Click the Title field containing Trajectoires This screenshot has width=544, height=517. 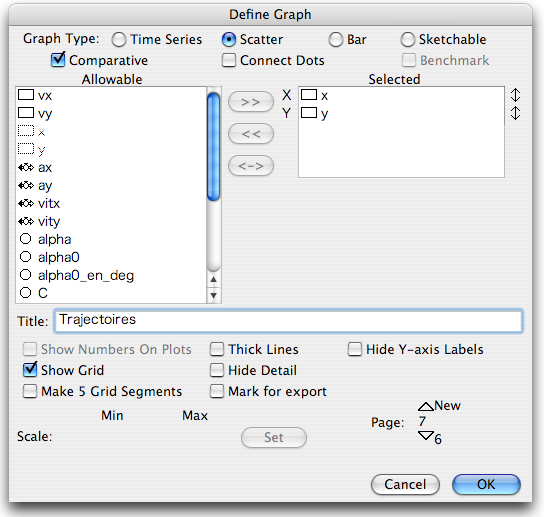point(288,321)
